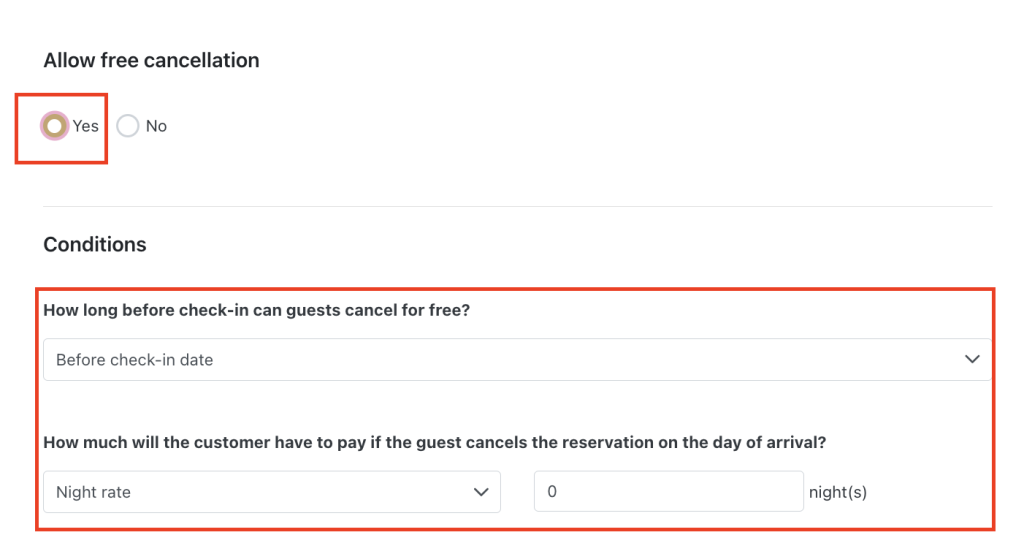1024x535 pixels.
Task: Focus the number of nights input field
Action: pos(668,492)
